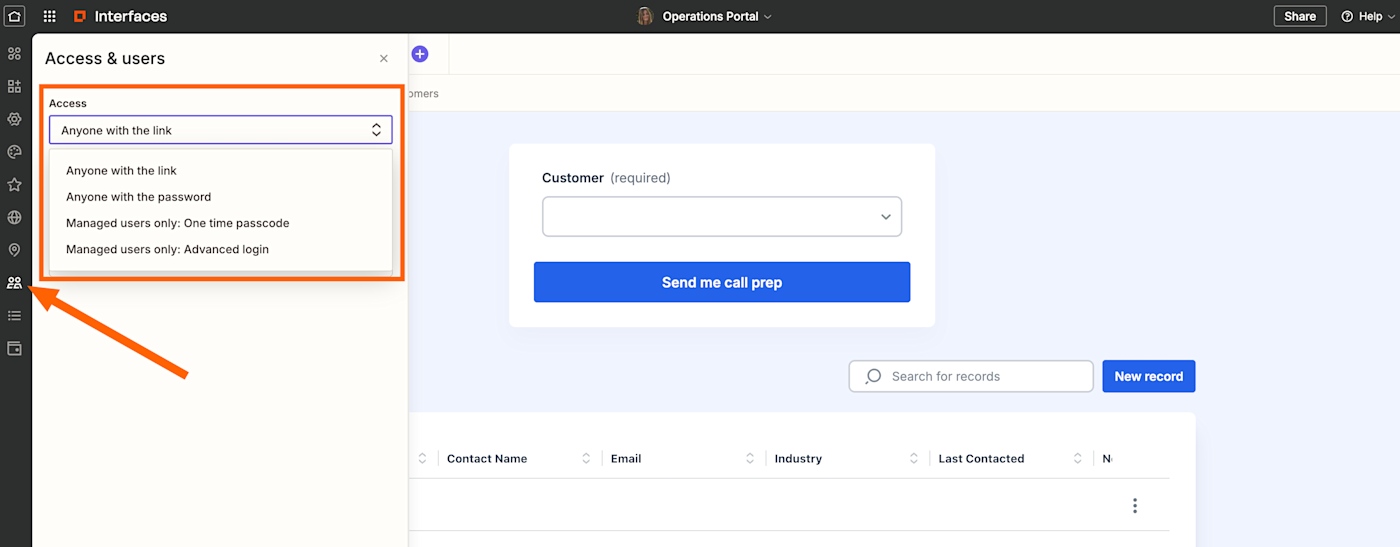The height and width of the screenshot is (547, 1400).
Task: Open Access & users people icon
Action: [14, 283]
